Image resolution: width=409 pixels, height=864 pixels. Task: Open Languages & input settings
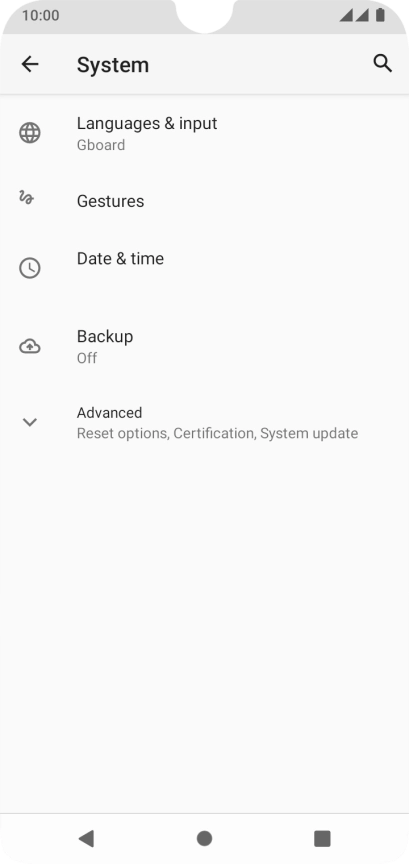pos(204,133)
